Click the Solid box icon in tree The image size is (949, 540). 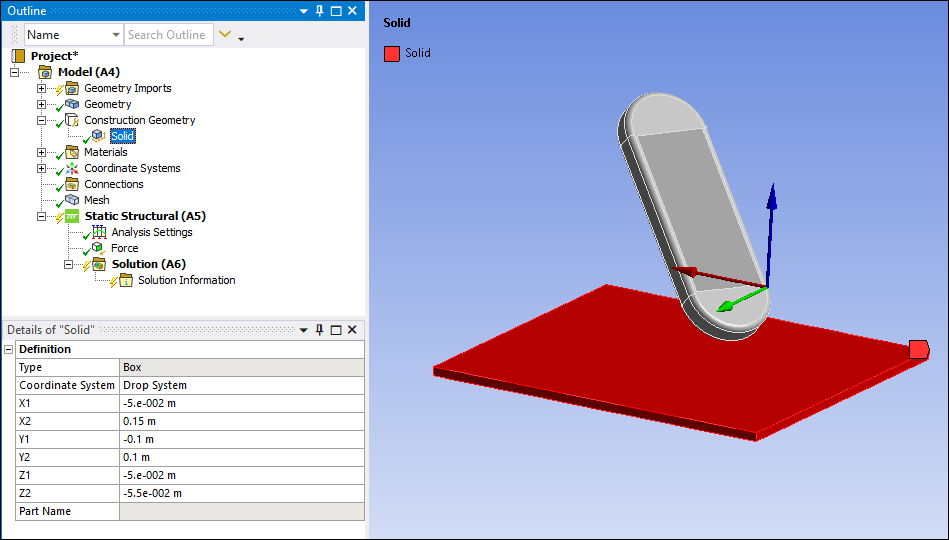pos(98,136)
